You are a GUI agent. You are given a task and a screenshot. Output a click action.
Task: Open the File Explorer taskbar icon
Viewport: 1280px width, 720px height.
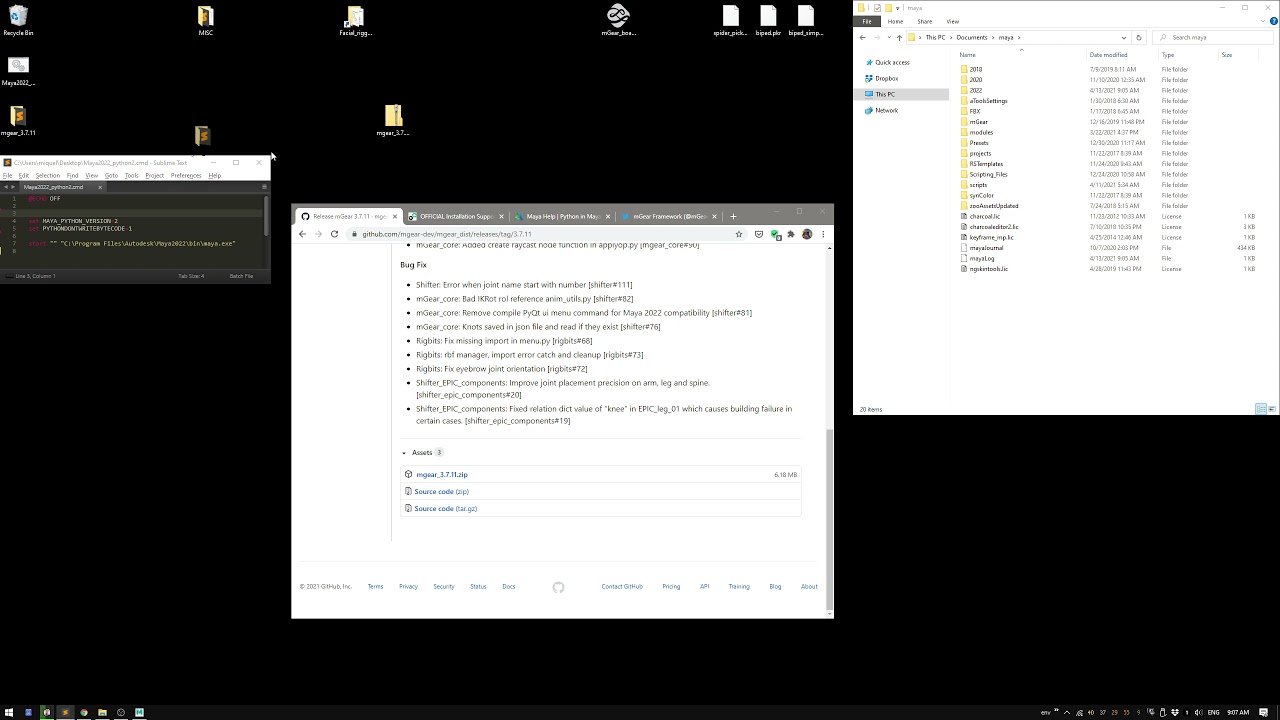(x=102, y=713)
